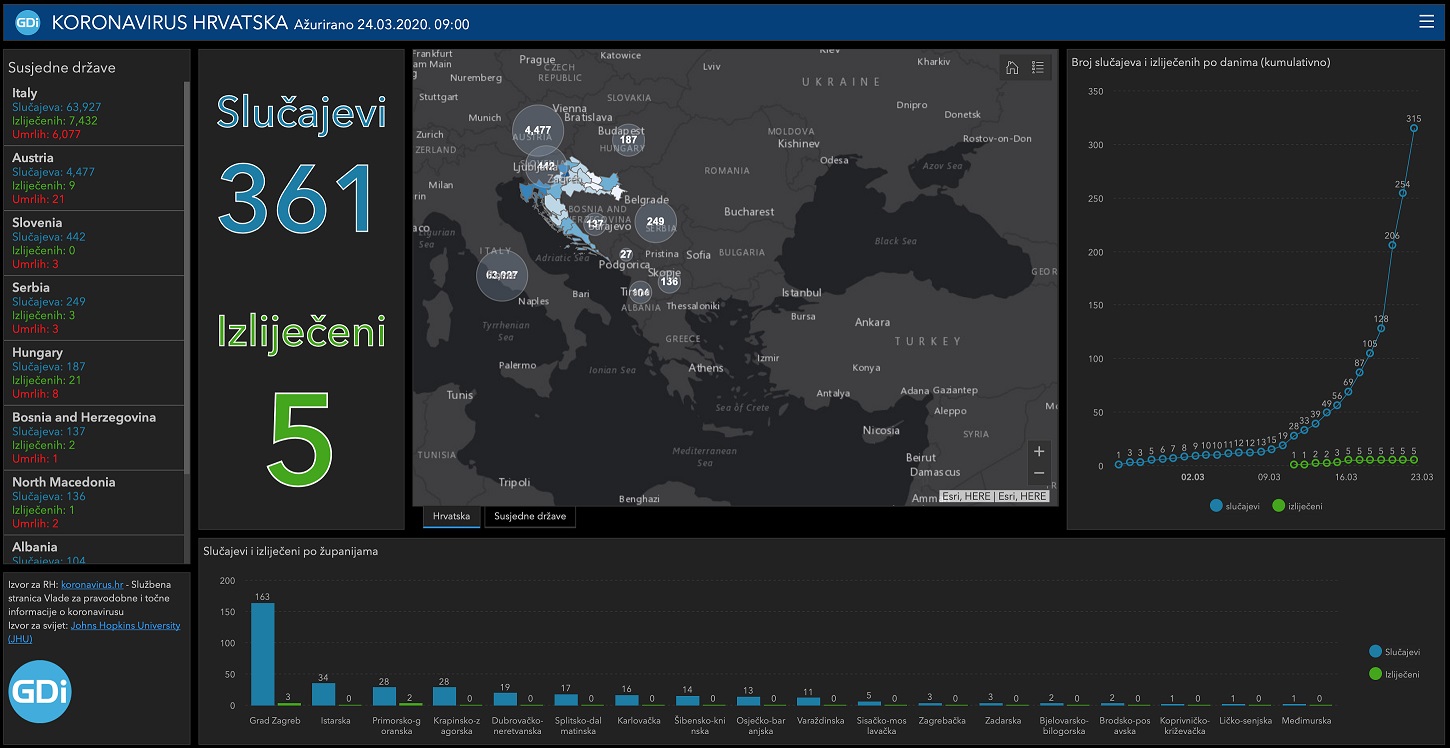Zoom out on the map
Viewport: 1450px width, 748px height.
point(1039,473)
